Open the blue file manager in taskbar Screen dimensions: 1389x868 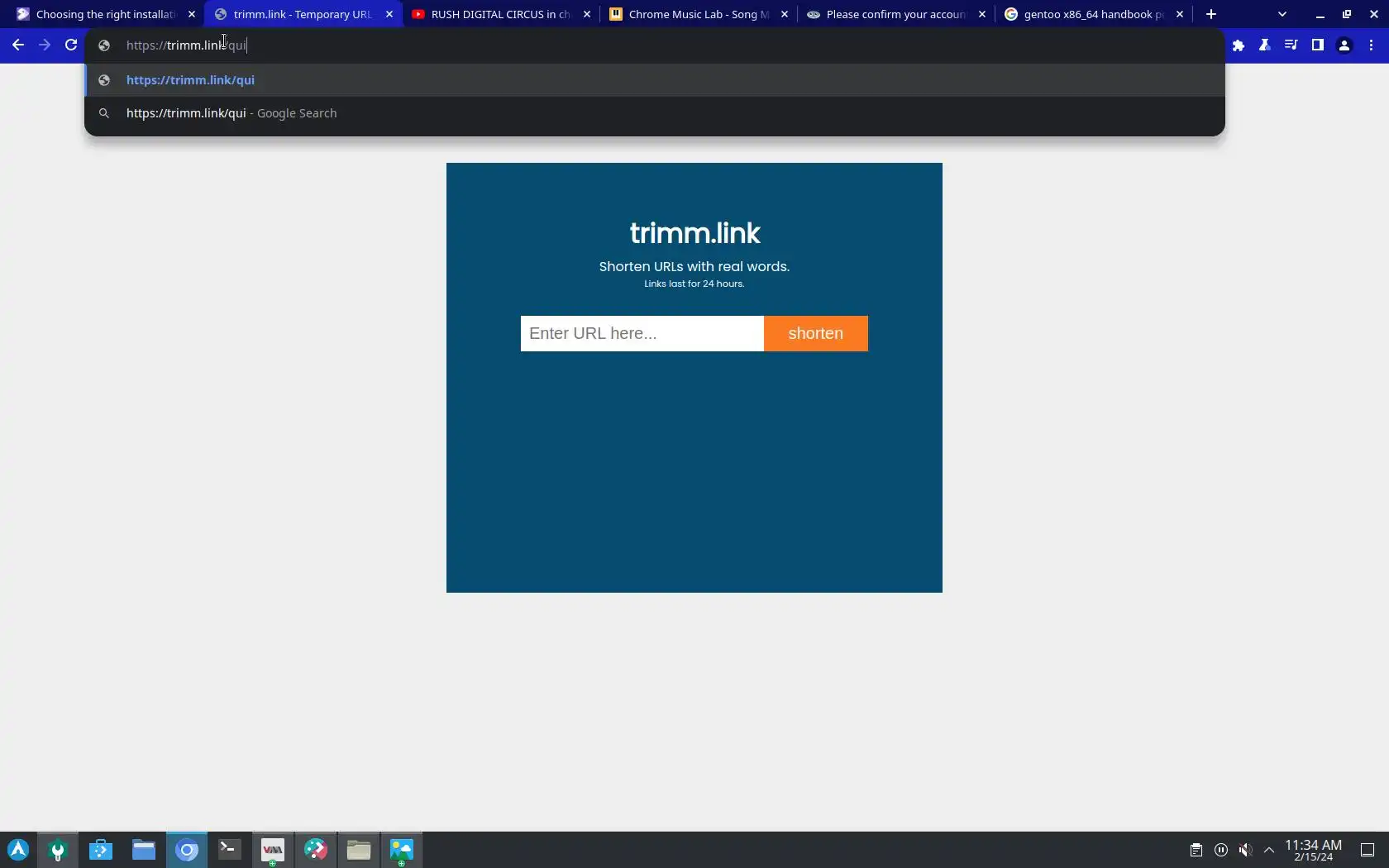(144, 850)
